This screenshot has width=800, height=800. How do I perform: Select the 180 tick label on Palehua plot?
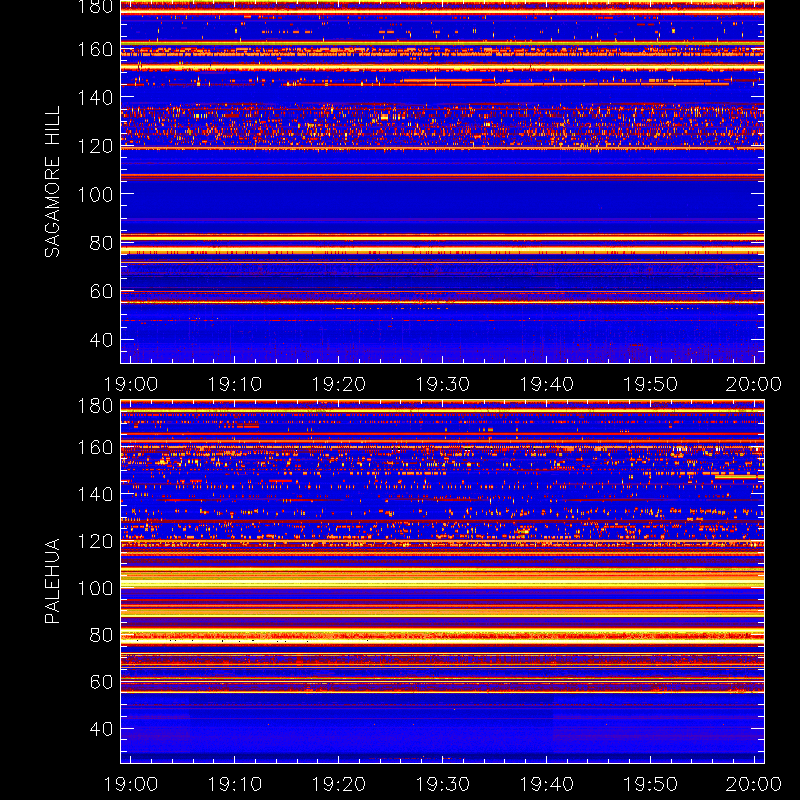point(95,406)
